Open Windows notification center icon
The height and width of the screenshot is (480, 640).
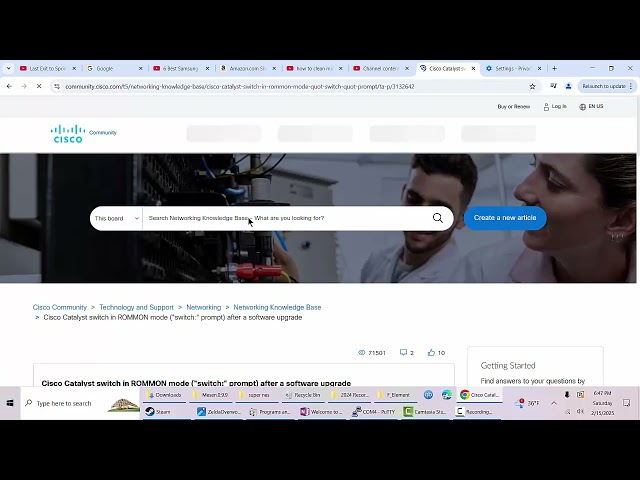click(627, 403)
